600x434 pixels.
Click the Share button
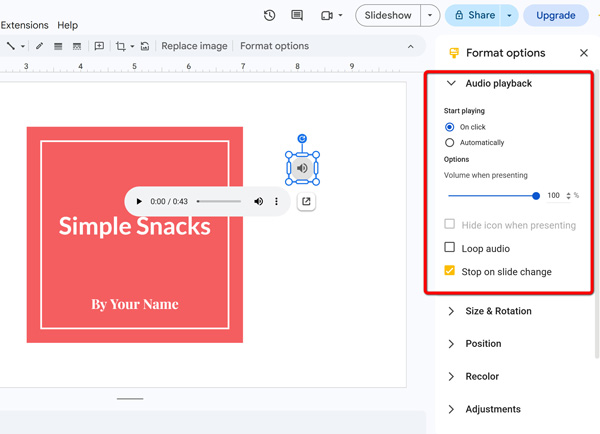pyautogui.click(x=474, y=15)
